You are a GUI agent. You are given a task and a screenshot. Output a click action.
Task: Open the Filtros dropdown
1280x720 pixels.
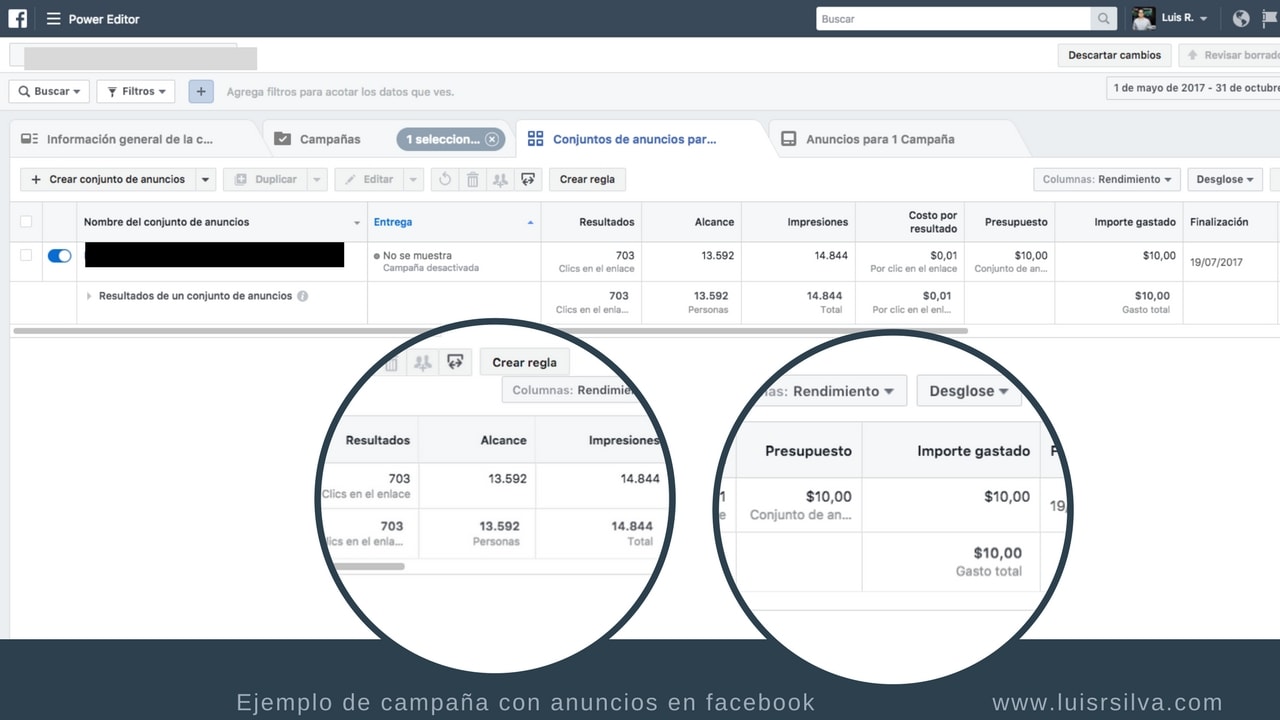135,91
